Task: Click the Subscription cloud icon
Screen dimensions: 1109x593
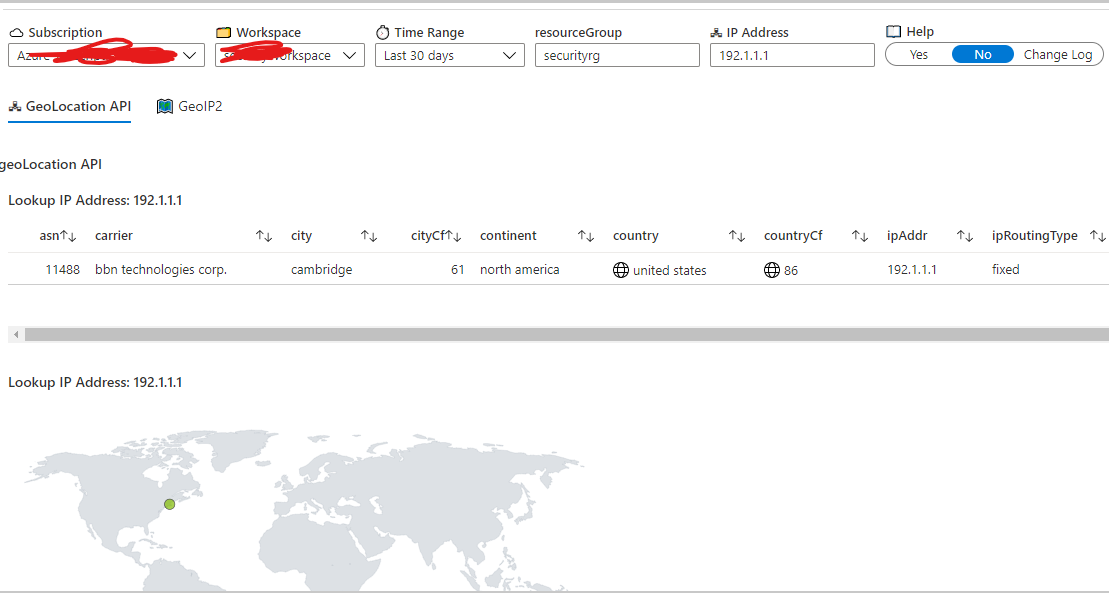Action: (x=16, y=33)
